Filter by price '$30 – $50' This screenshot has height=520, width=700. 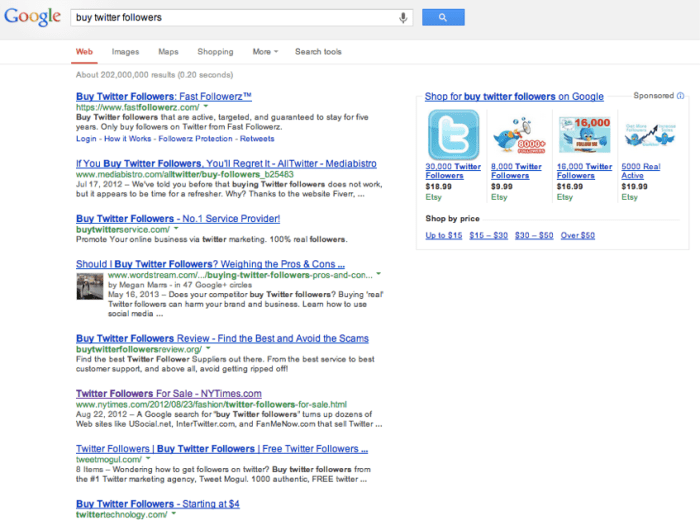coord(534,235)
